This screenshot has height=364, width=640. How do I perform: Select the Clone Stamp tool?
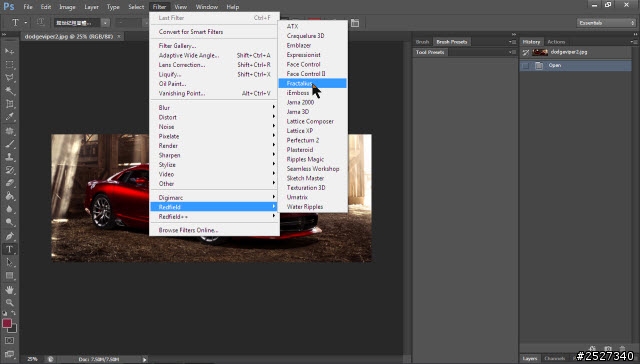tap(9, 157)
